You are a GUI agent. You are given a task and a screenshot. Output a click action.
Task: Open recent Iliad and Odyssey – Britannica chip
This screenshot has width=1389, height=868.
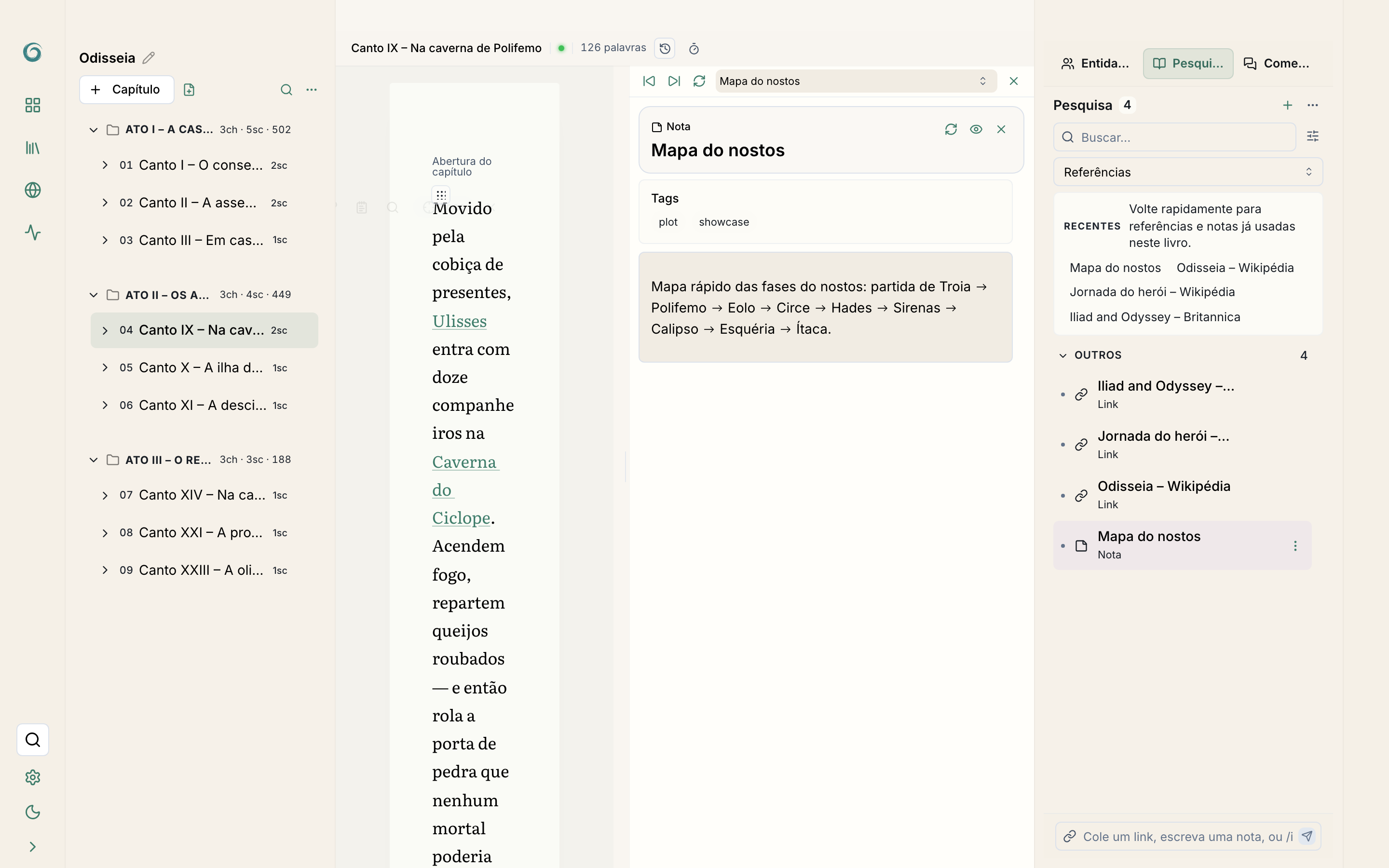(1155, 317)
